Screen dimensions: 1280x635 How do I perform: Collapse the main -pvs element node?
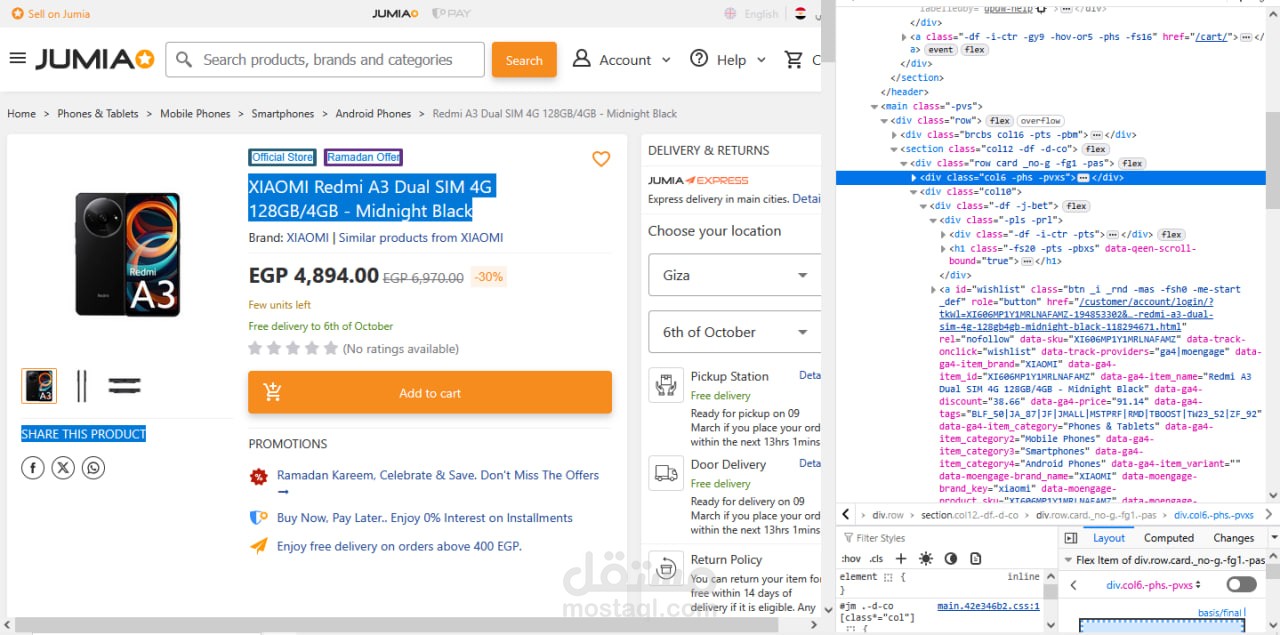click(875, 106)
